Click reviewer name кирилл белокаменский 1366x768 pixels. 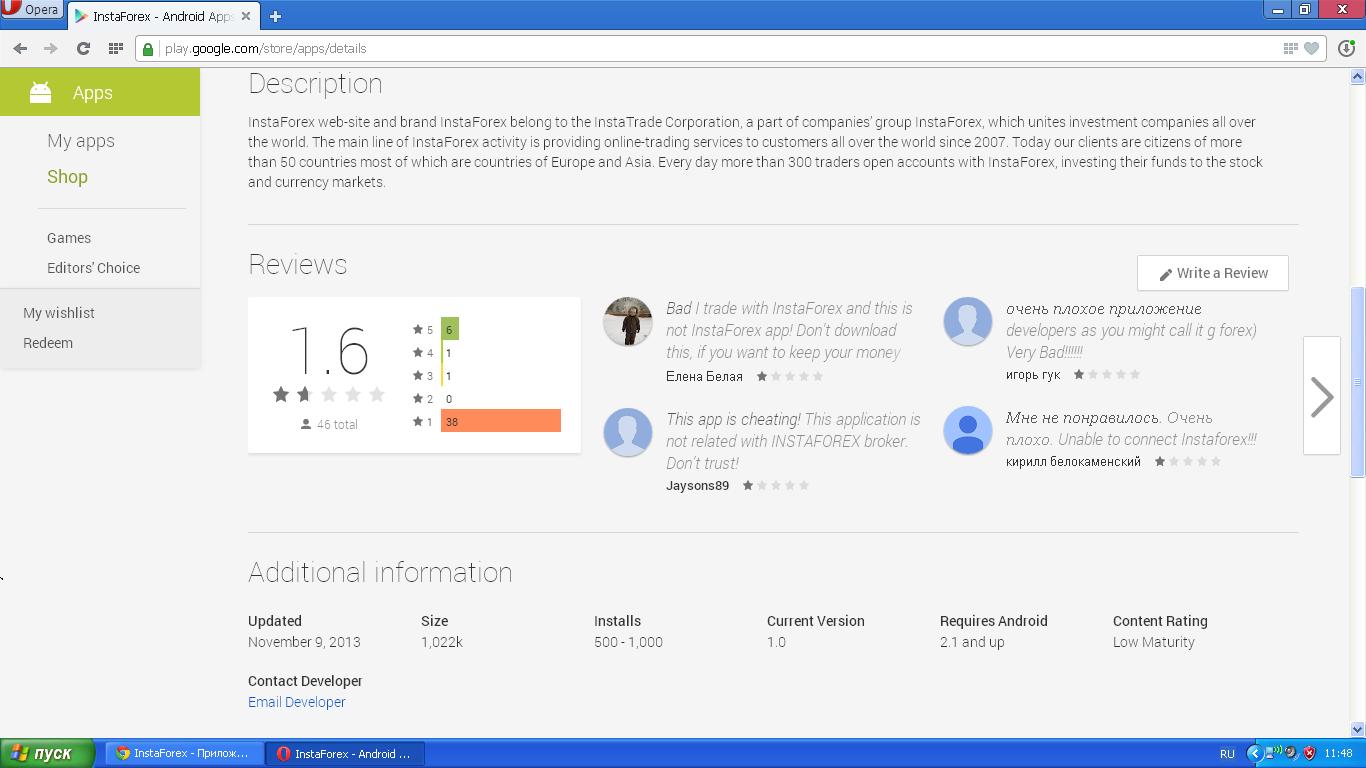(x=1073, y=461)
